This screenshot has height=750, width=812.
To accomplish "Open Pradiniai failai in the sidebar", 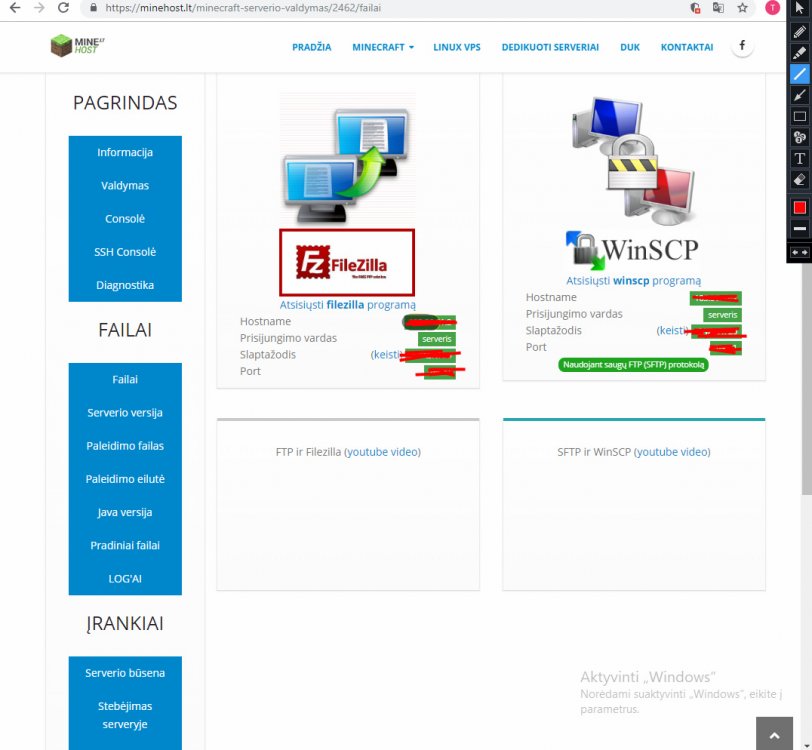I will 125,545.
